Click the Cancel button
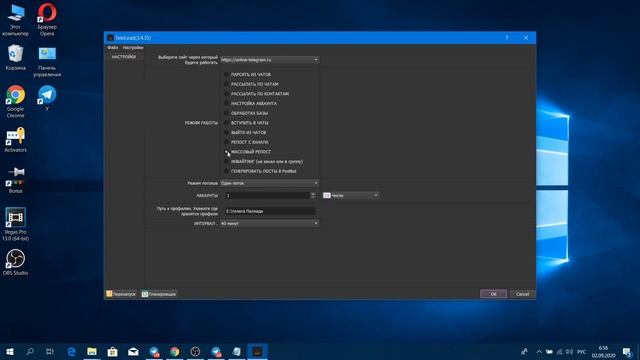Viewport: 640px width, 360px height. (522, 294)
